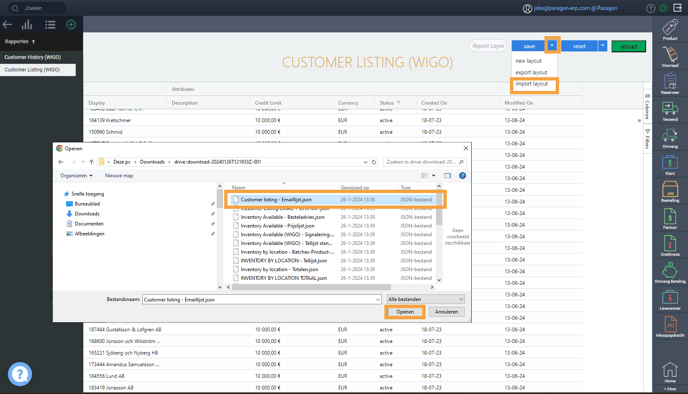Open recent locations dropdown in file dialog
Image resolution: width=688 pixels, height=394 pixels.
(82, 162)
